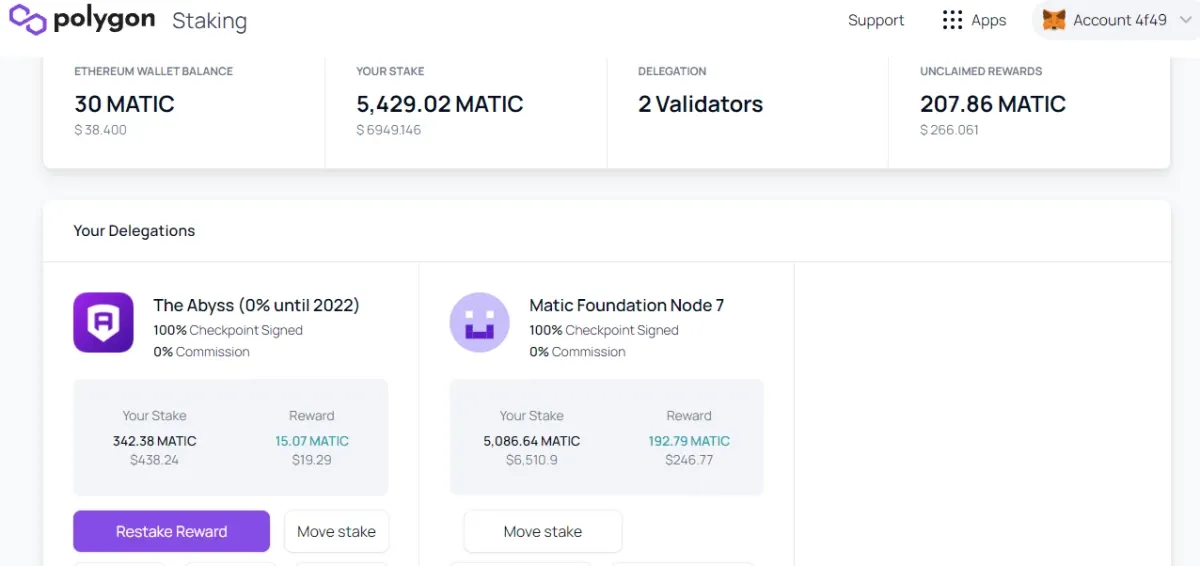Click the Restake Reward button
The width and height of the screenshot is (1200, 566).
coord(171,531)
